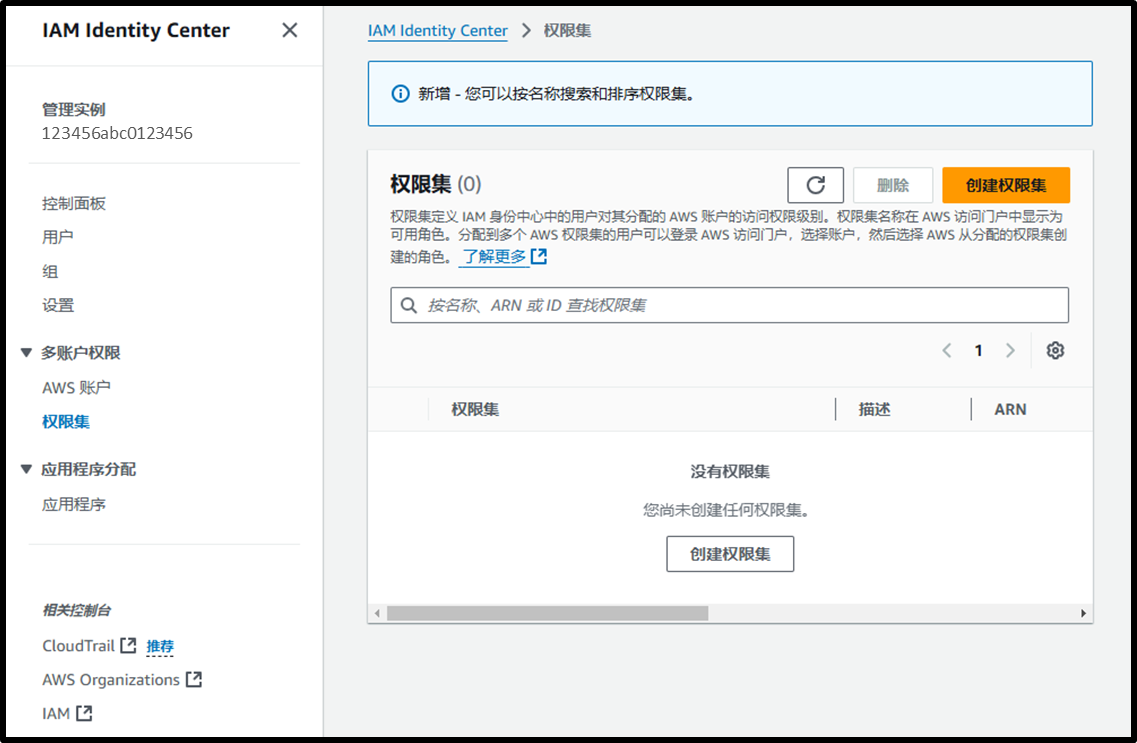The image size is (1137, 743).
Task: Open AWS 账户 in the sidebar
Action: coord(76,388)
